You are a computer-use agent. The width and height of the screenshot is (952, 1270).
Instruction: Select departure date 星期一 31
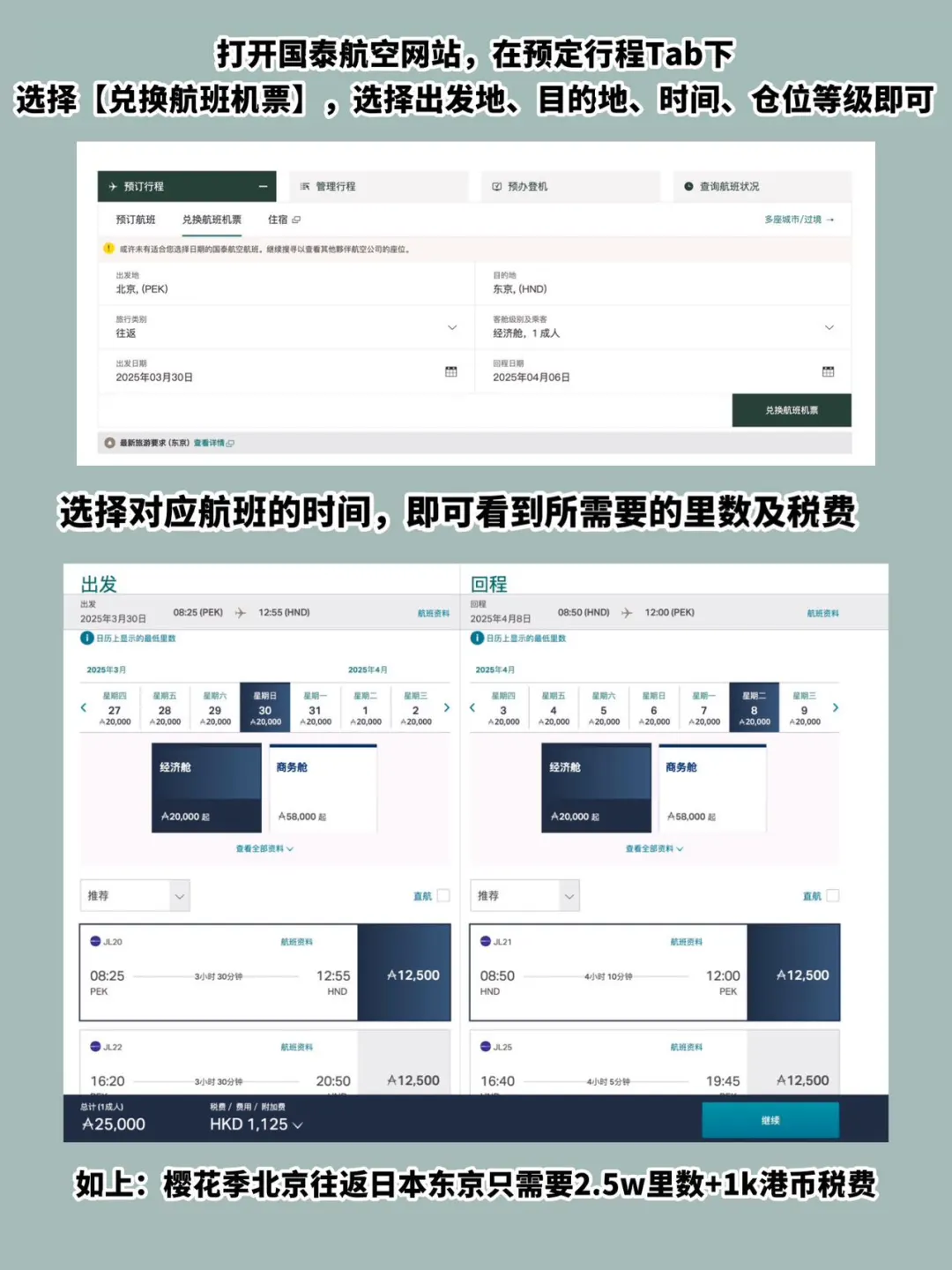point(316,708)
